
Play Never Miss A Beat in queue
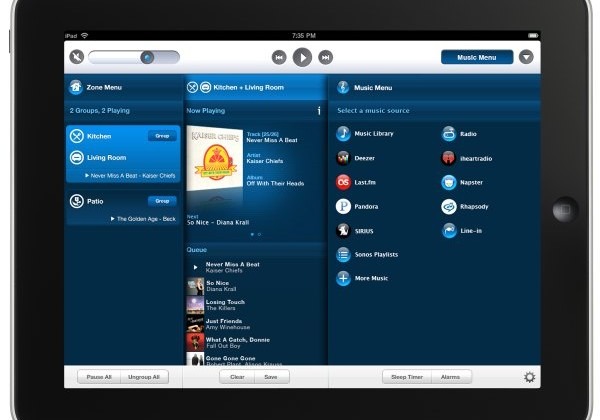(x=256, y=267)
